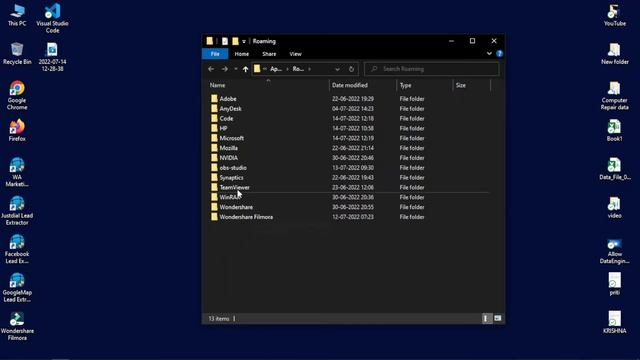This screenshot has height=360, width=640.
Task: Open the Home ribbon tab
Action: click(242, 54)
